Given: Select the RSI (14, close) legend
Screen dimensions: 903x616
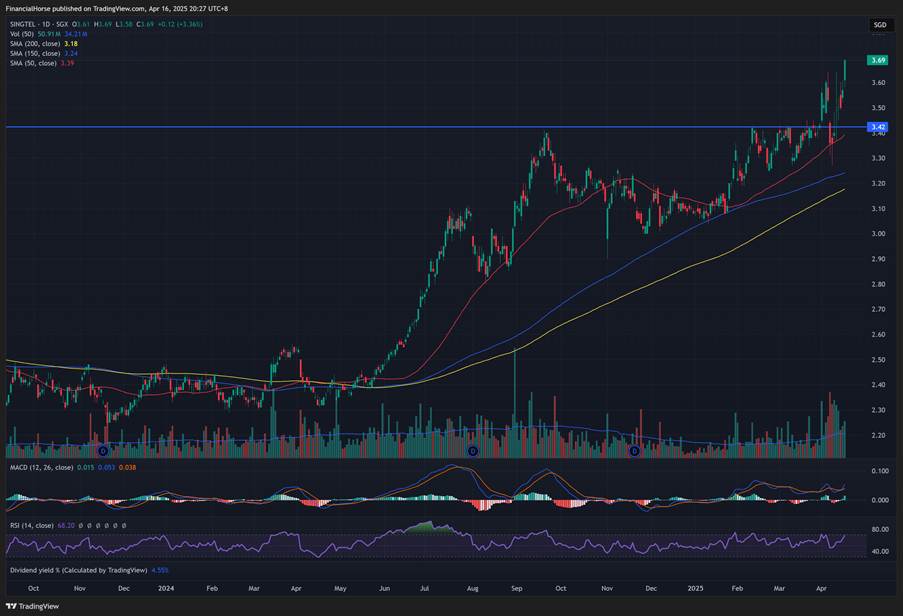Looking at the screenshot, I should point(32,526).
